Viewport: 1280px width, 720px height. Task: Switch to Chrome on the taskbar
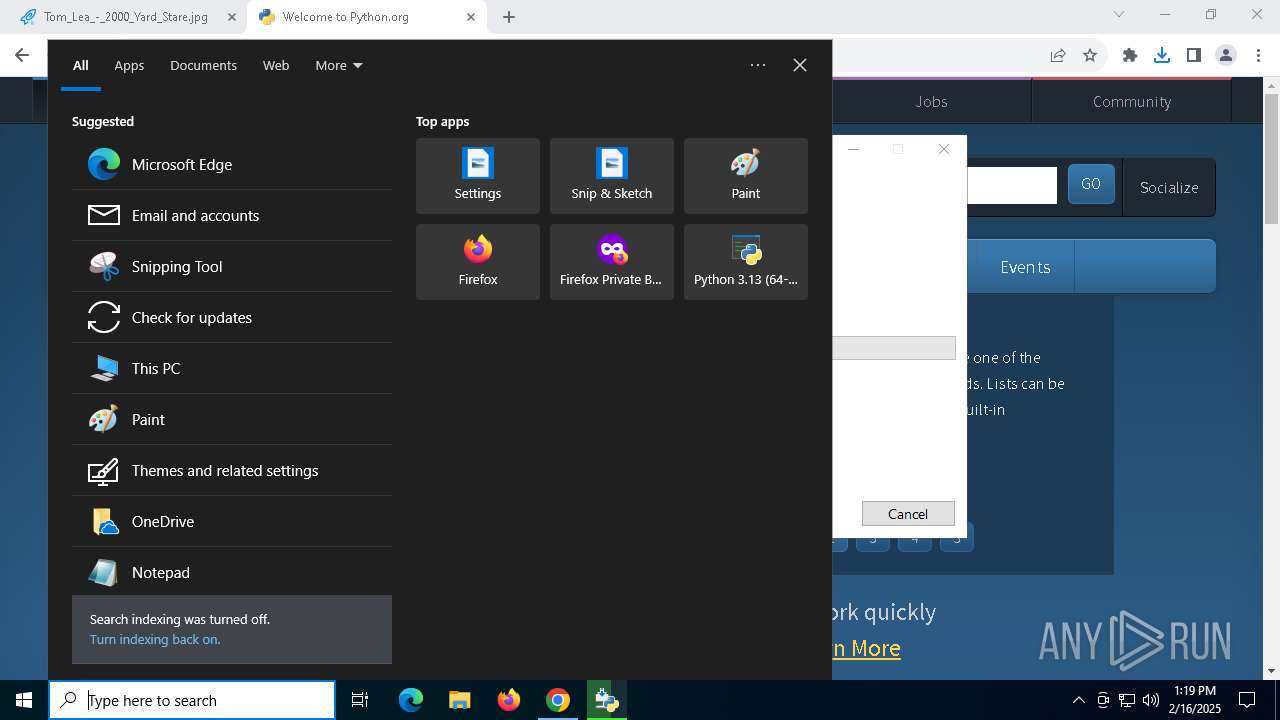click(x=557, y=700)
